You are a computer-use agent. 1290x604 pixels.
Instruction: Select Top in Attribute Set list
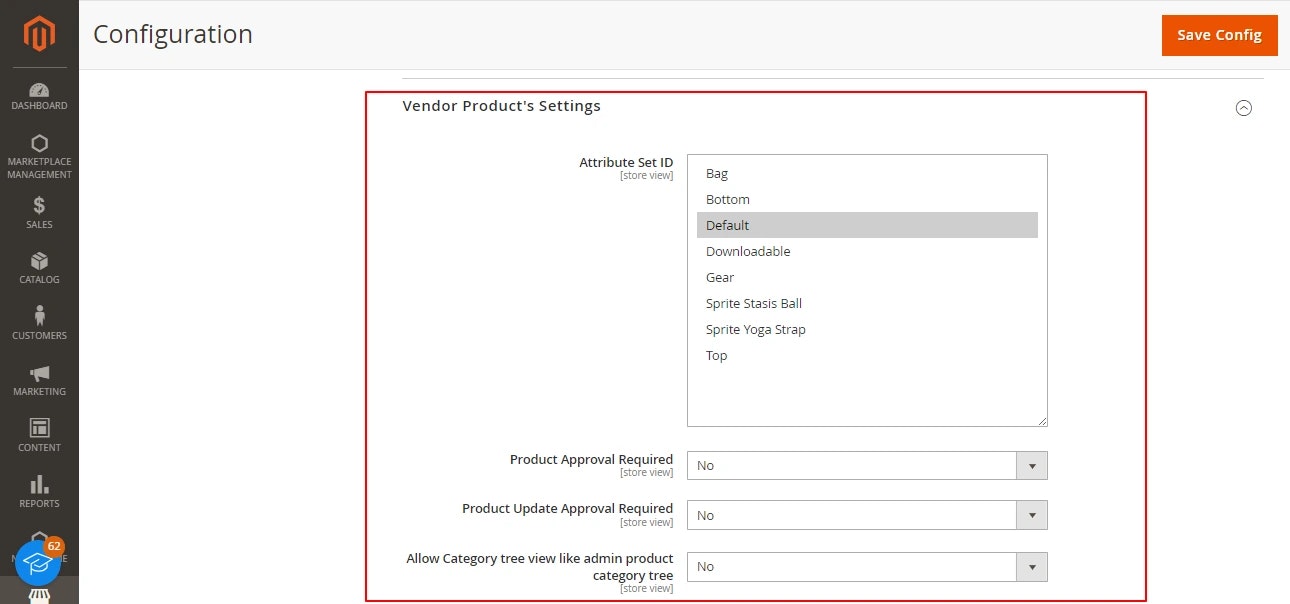tap(867, 355)
